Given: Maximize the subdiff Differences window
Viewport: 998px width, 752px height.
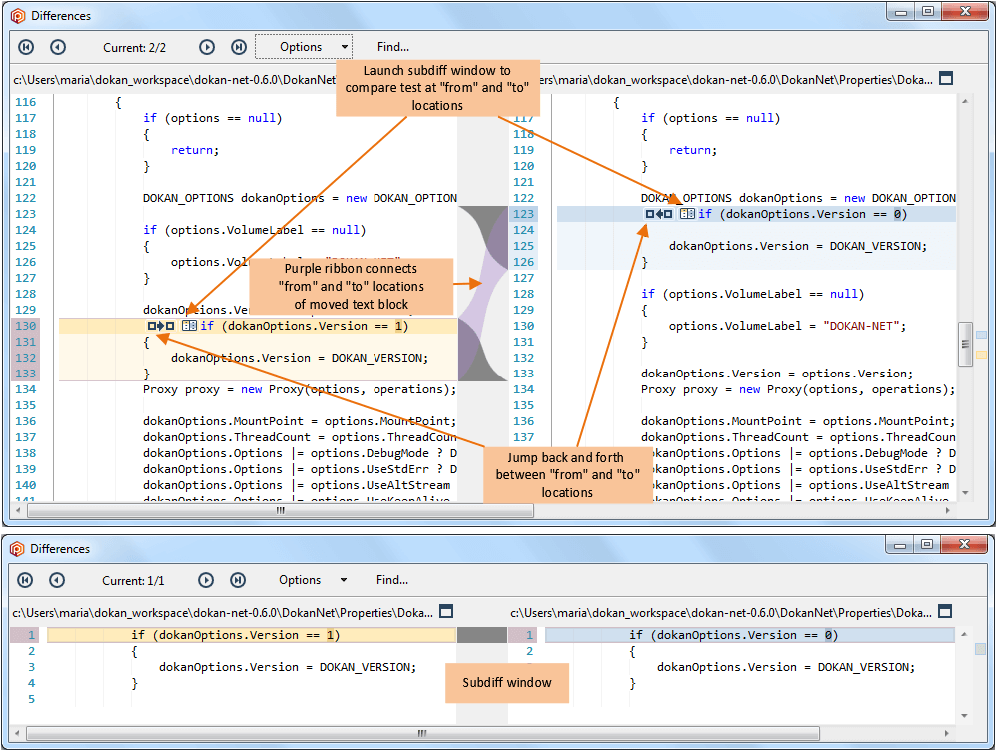Looking at the screenshot, I should [927, 544].
